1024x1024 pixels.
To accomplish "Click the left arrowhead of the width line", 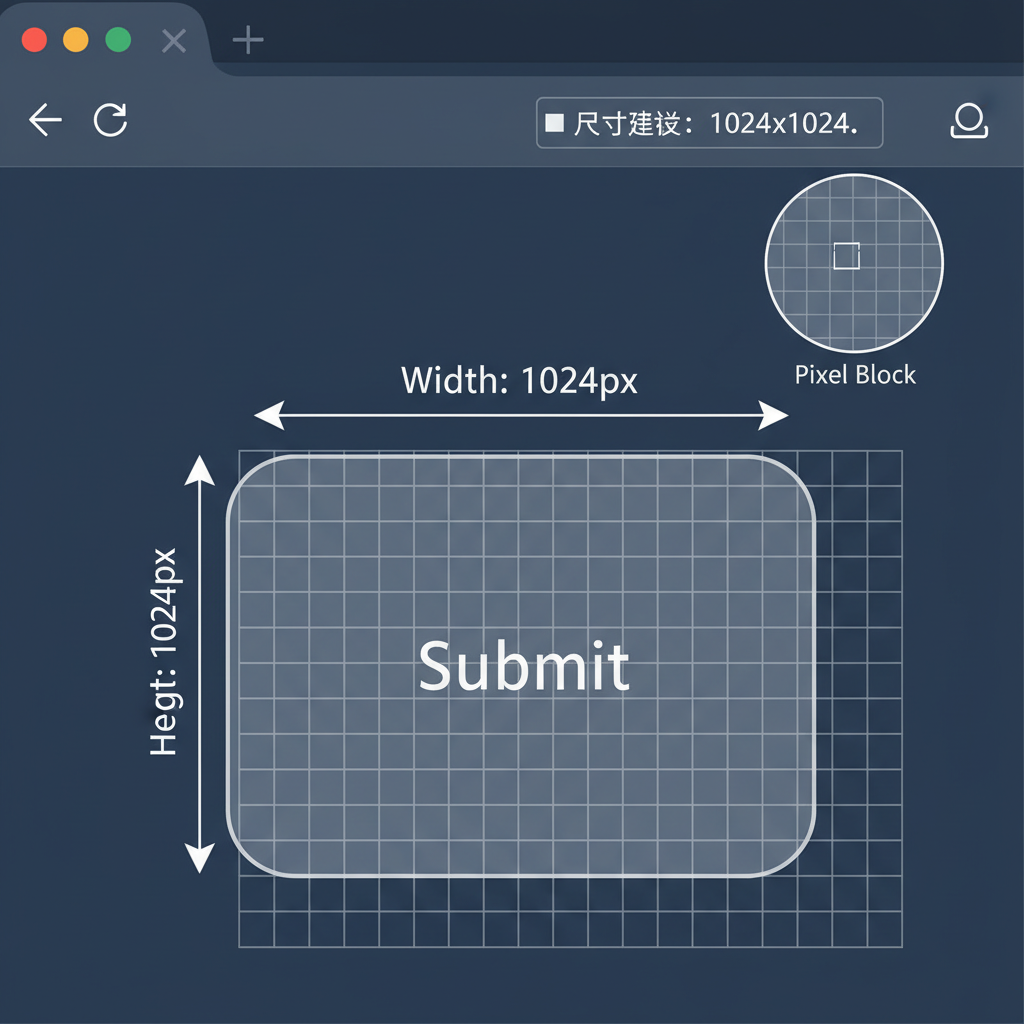I will pyautogui.click(x=268, y=415).
